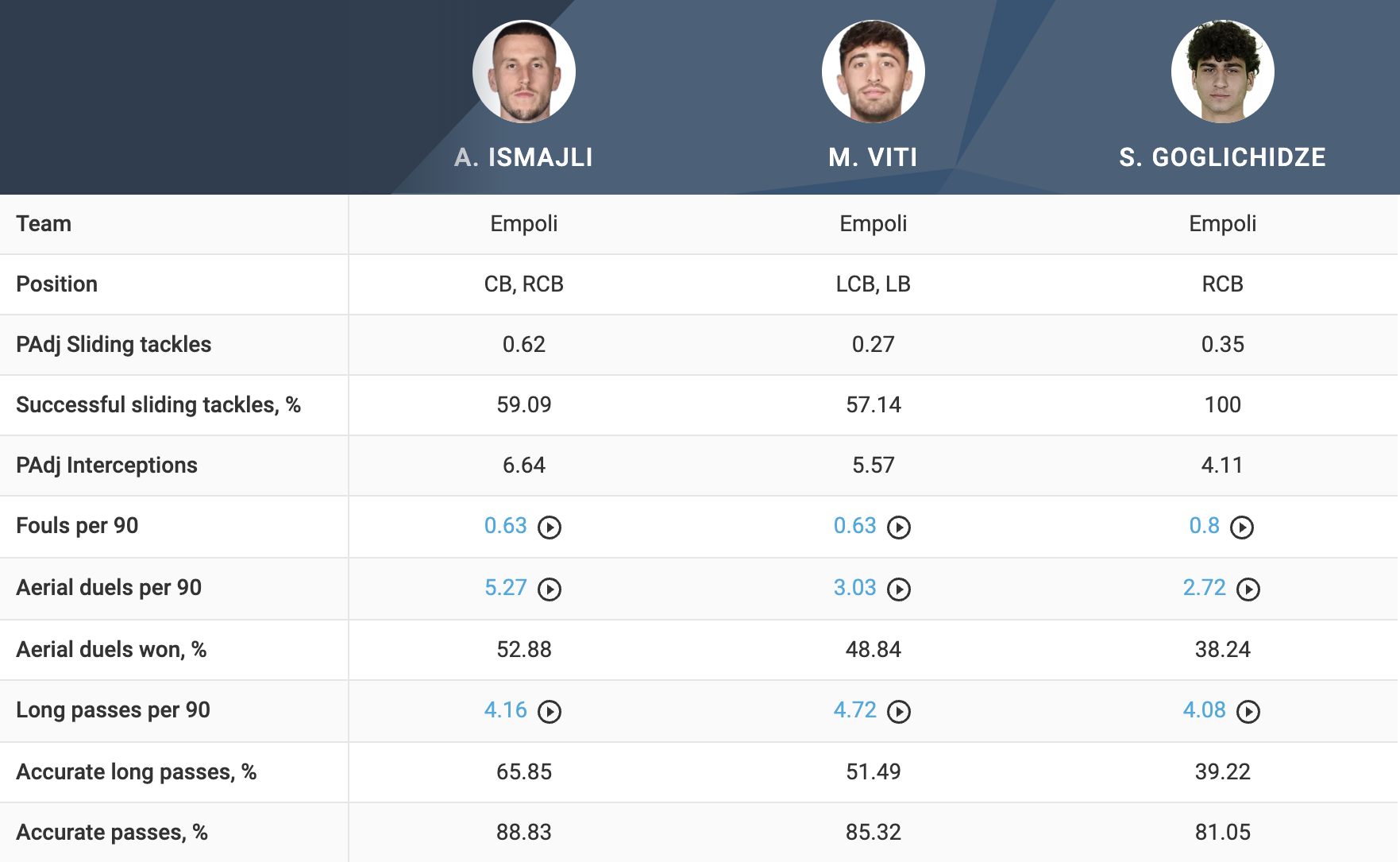
Task: Play Viti's fouls per 90 video
Action: click(x=899, y=528)
